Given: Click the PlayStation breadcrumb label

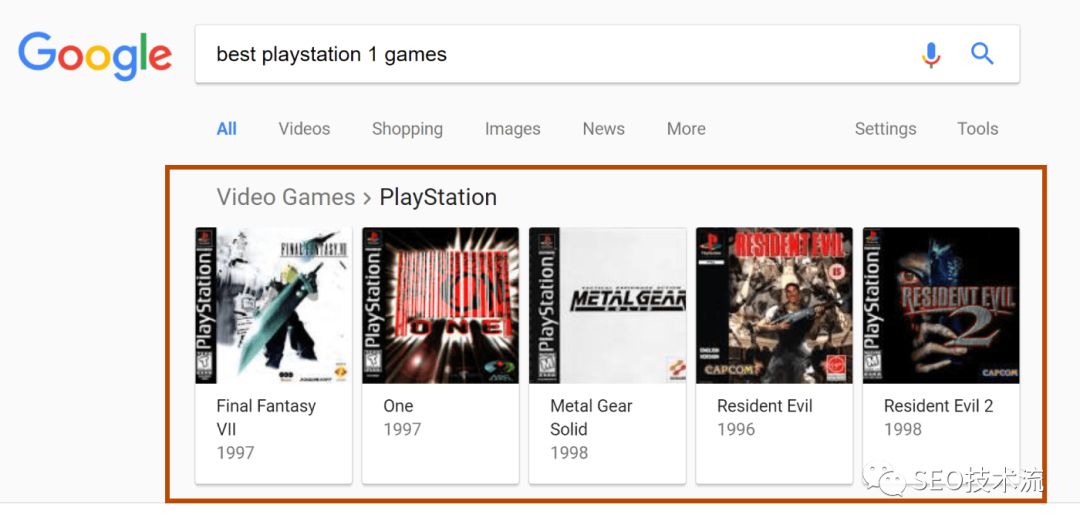Looking at the screenshot, I should click(x=438, y=197).
